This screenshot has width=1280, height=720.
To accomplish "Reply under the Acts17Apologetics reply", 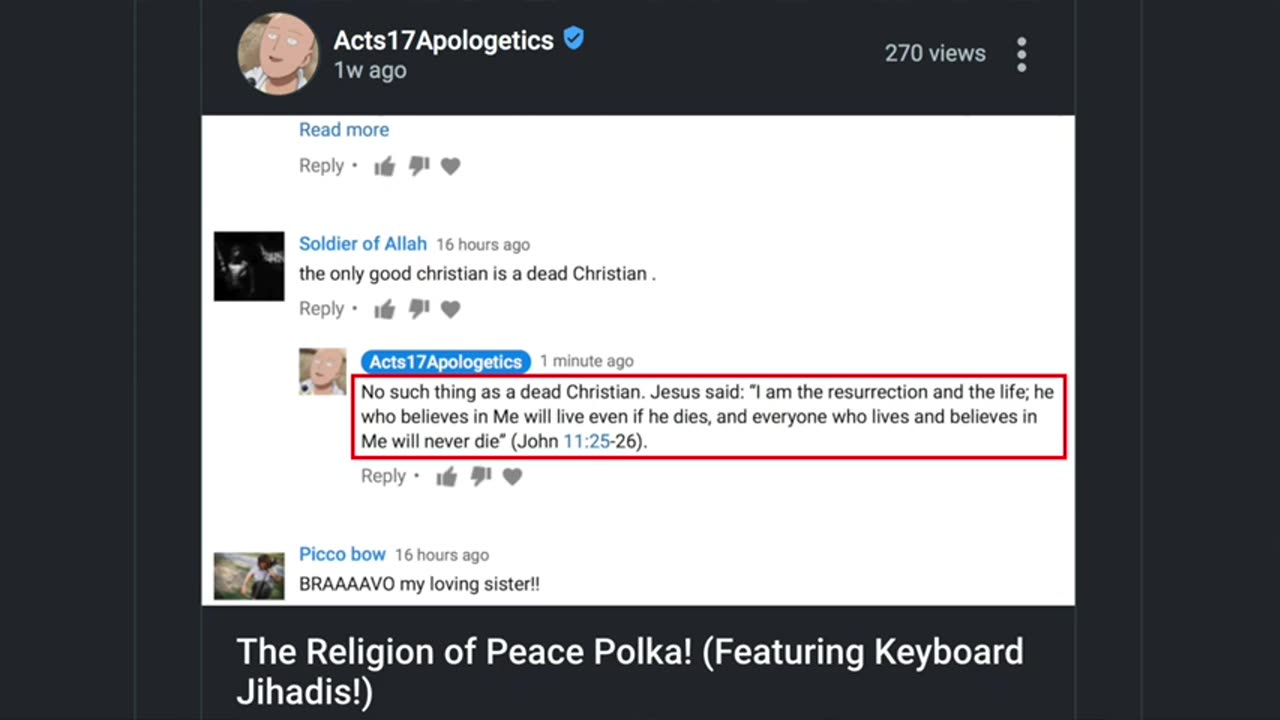I will 383,477.
